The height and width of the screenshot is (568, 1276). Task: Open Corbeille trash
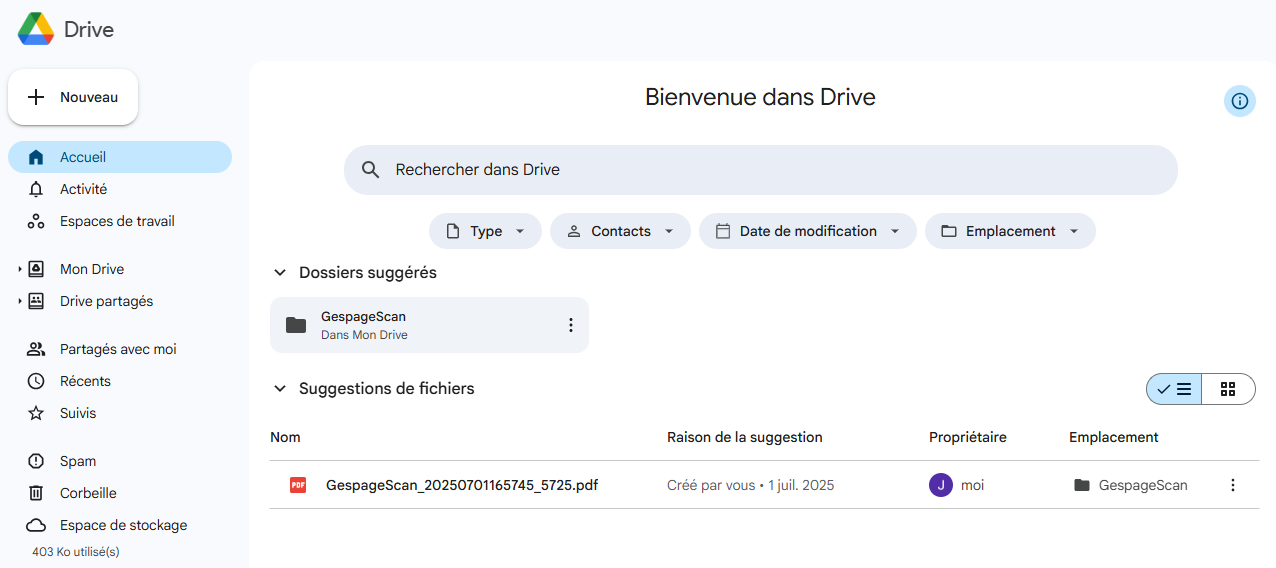click(x=120, y=493)
